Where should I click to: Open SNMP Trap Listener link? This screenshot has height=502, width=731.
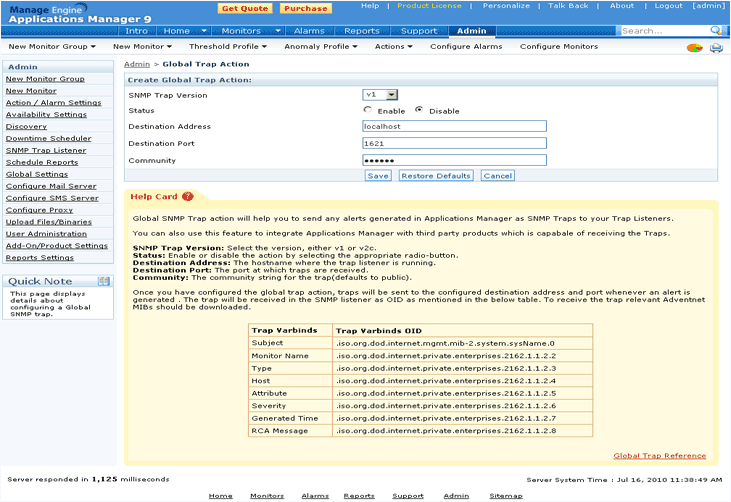pyautogui.click(x=46, y=151)
